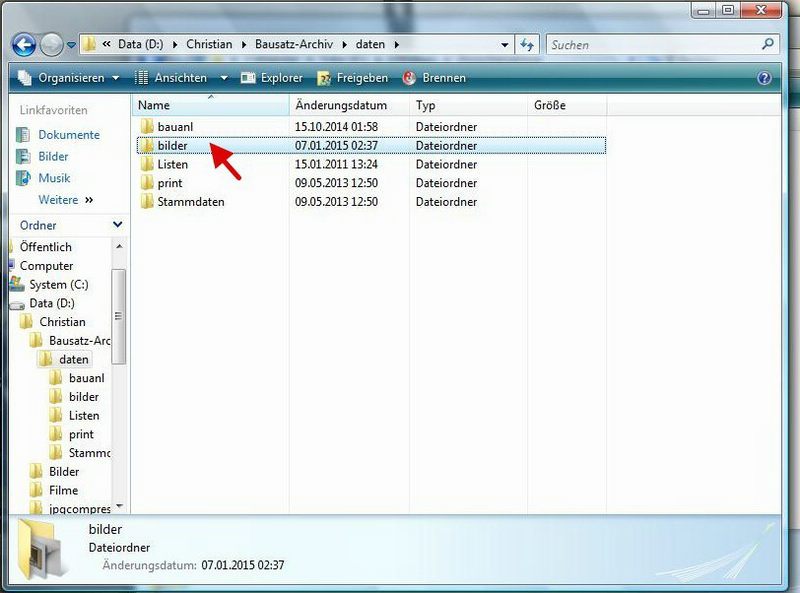Open Dokumente favorite link

[x=69, y=135]
